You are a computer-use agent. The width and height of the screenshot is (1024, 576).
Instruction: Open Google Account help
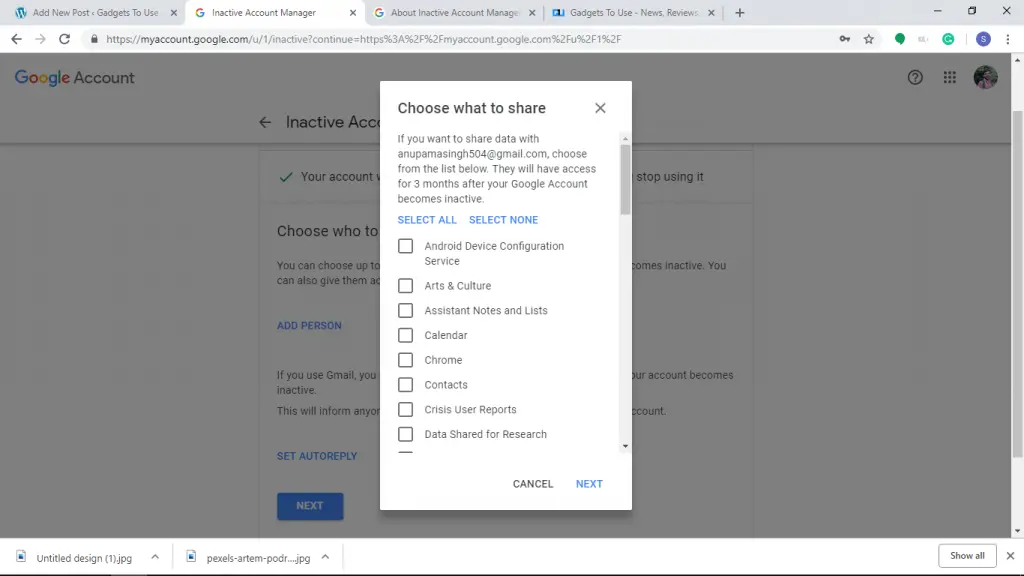point(915,78)
